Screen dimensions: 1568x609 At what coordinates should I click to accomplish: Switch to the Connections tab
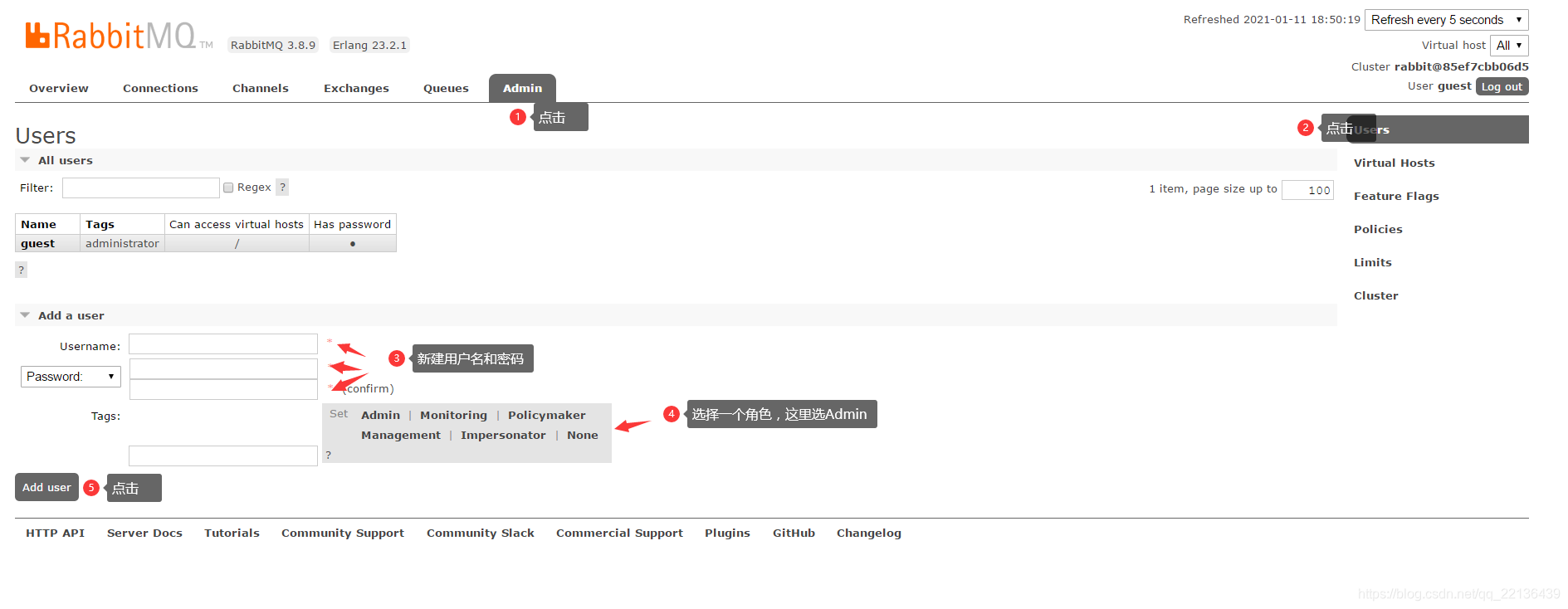click(160, 88)
